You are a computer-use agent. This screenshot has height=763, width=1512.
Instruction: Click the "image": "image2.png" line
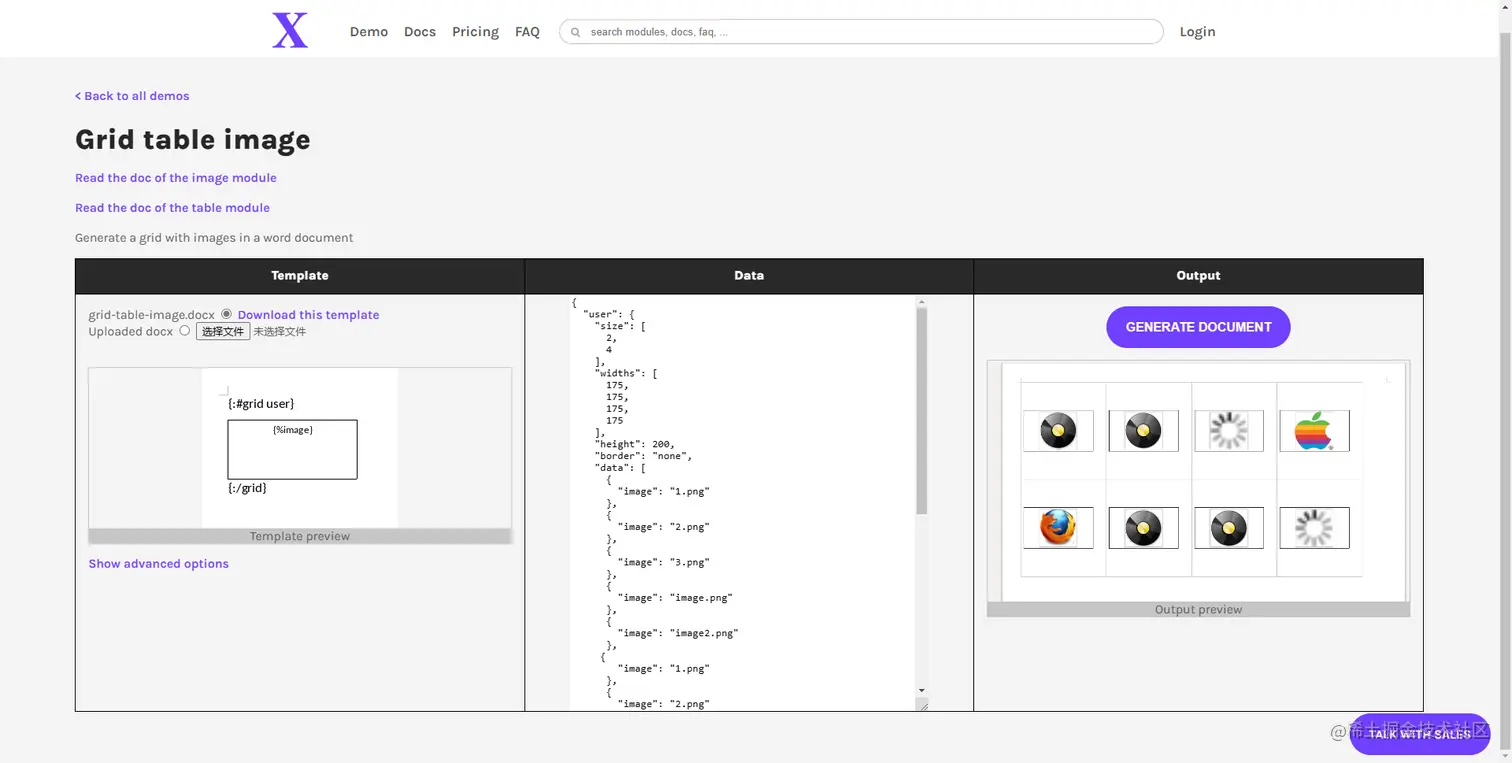[678, 633]
